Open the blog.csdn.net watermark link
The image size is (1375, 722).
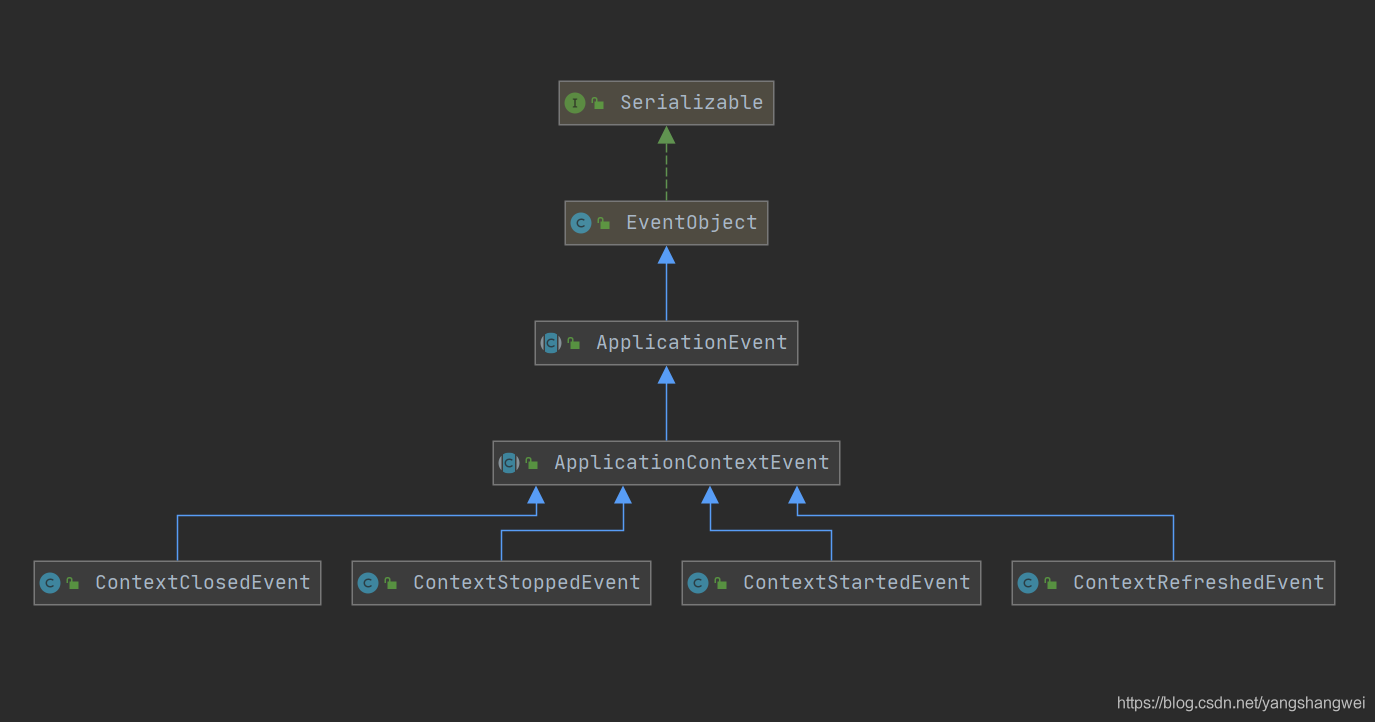pos(1240,703)
